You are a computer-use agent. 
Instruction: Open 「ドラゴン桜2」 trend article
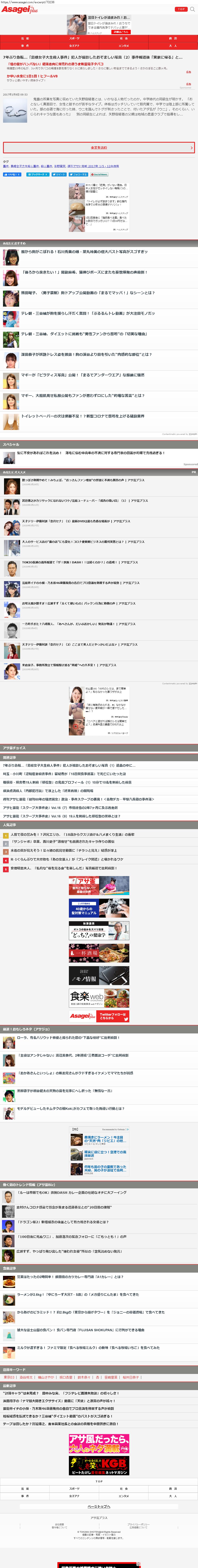(x=63, y=1222)
